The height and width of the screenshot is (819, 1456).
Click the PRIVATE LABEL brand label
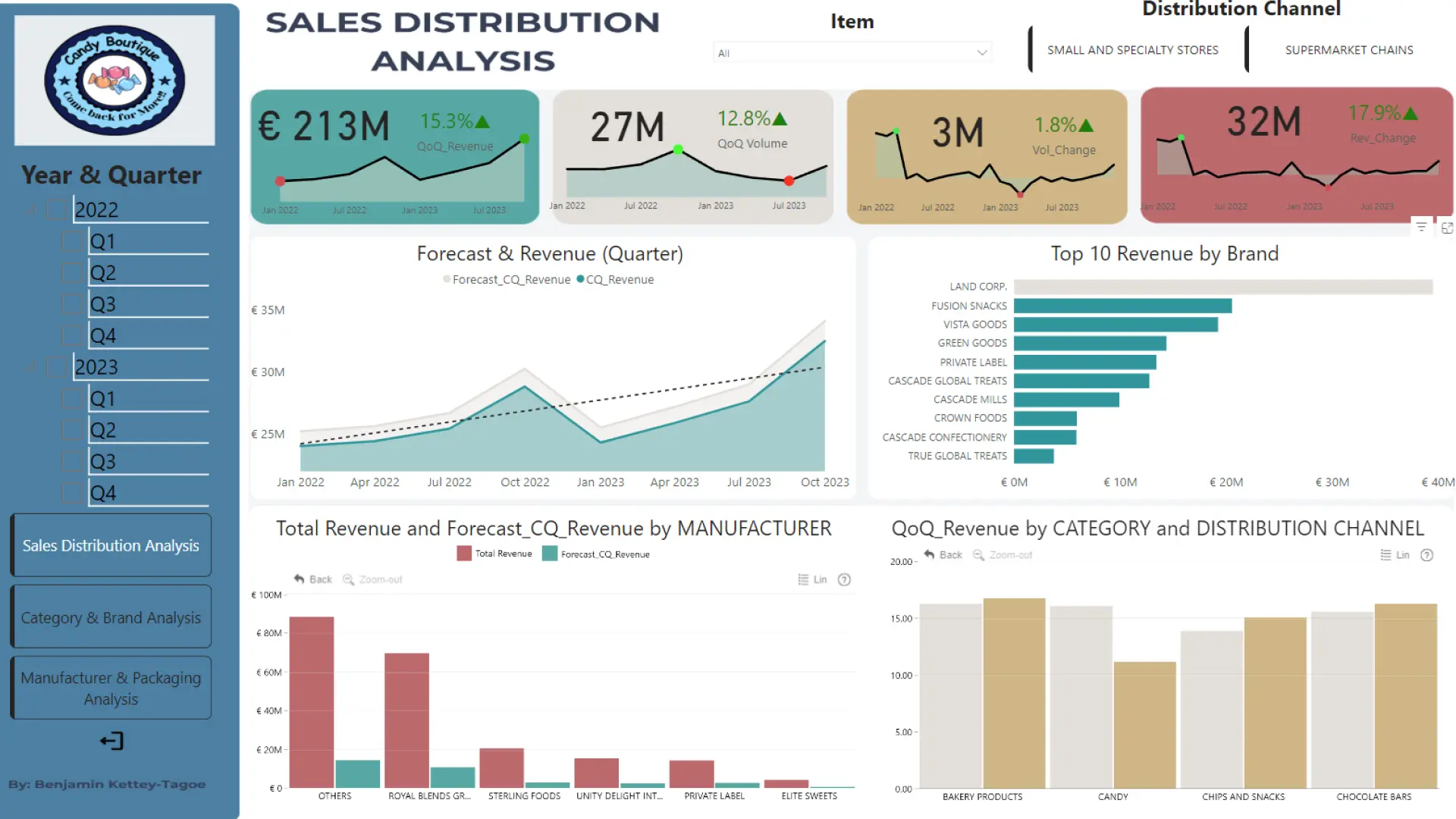click(x=974, y=362)
